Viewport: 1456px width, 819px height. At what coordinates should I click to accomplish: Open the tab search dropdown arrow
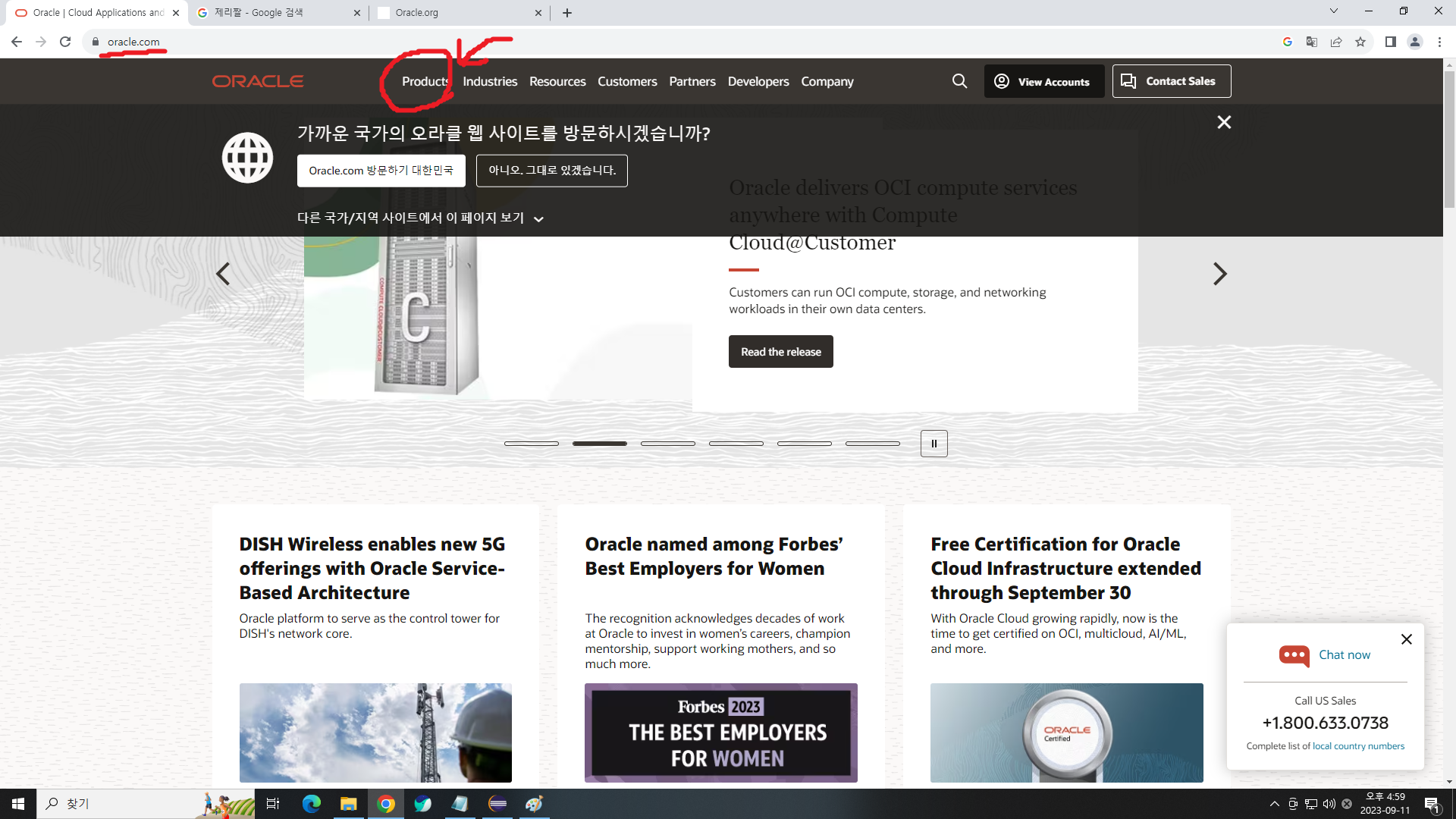coord(1333,11)
